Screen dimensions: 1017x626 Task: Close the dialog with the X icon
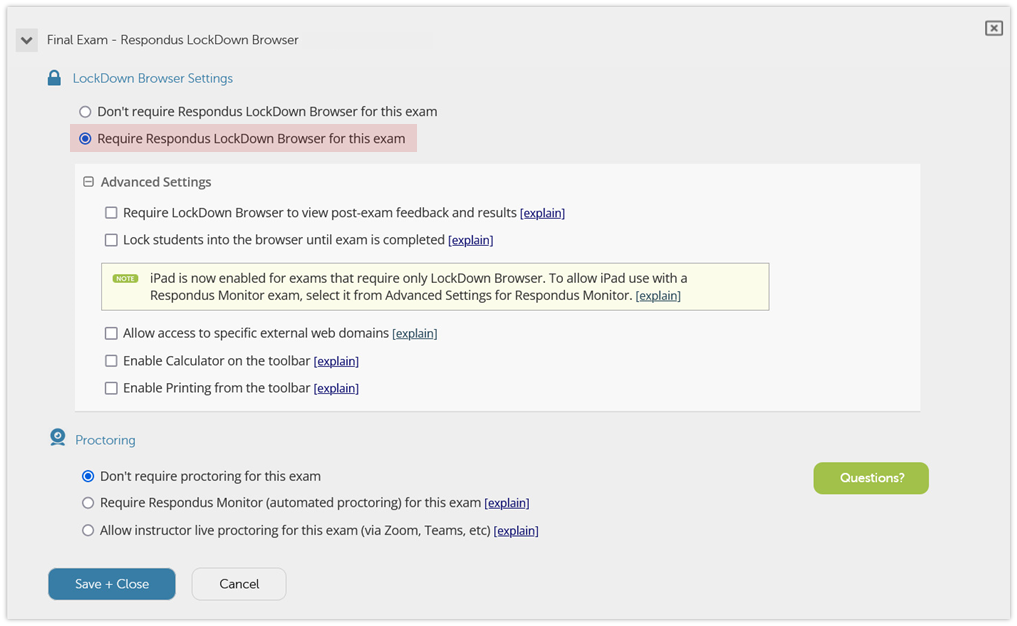[x=994, y=28]
